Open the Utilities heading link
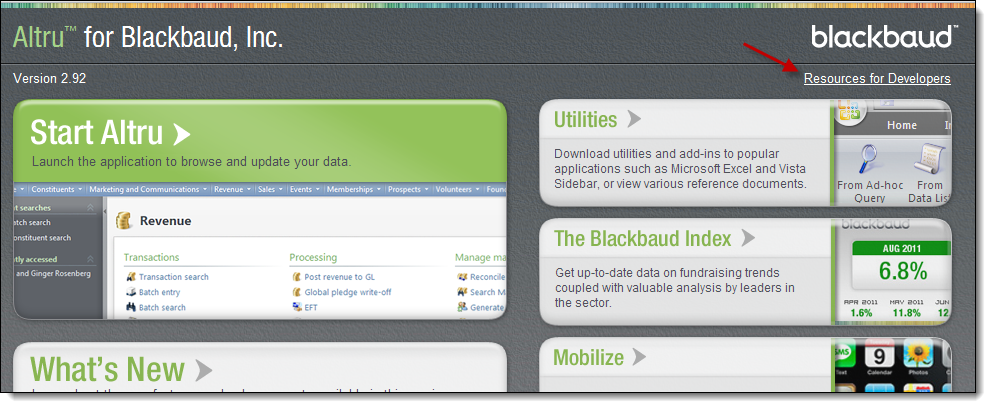Screen dimensions: 991x408 586,120
